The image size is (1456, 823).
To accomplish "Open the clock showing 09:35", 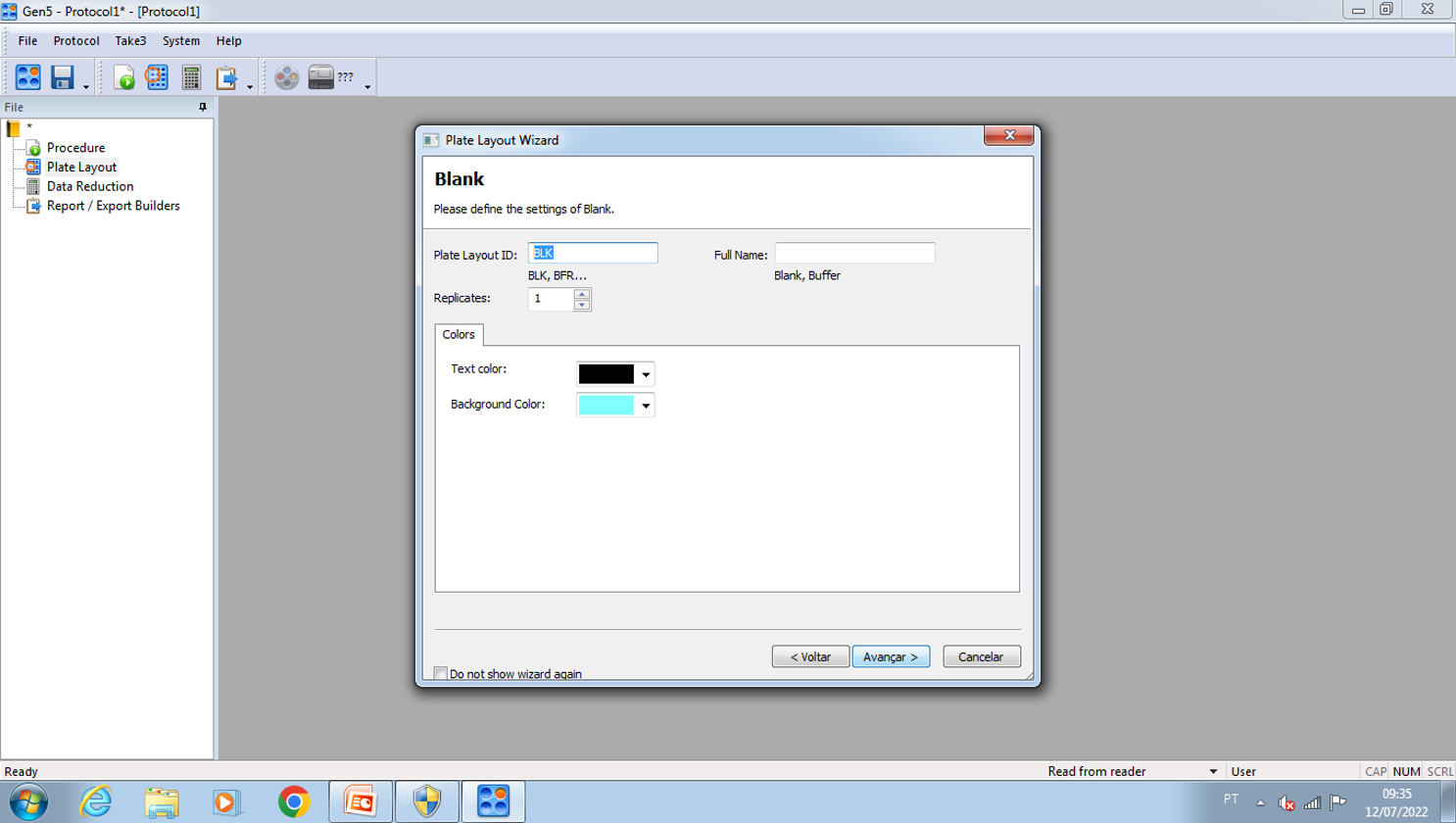I will click(1397, 803).
